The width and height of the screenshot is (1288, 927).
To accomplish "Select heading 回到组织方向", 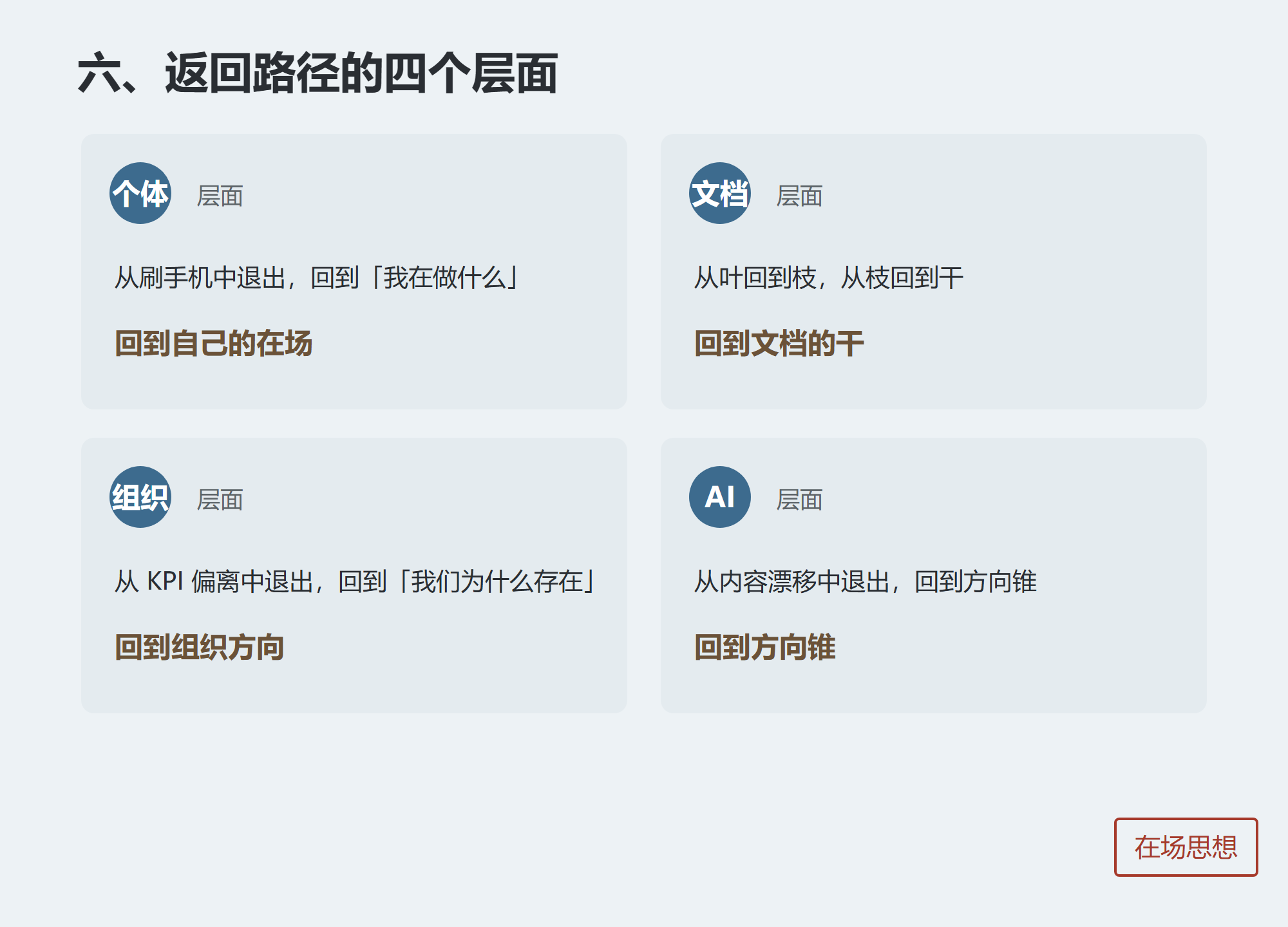I will click(x=200, y=647).
